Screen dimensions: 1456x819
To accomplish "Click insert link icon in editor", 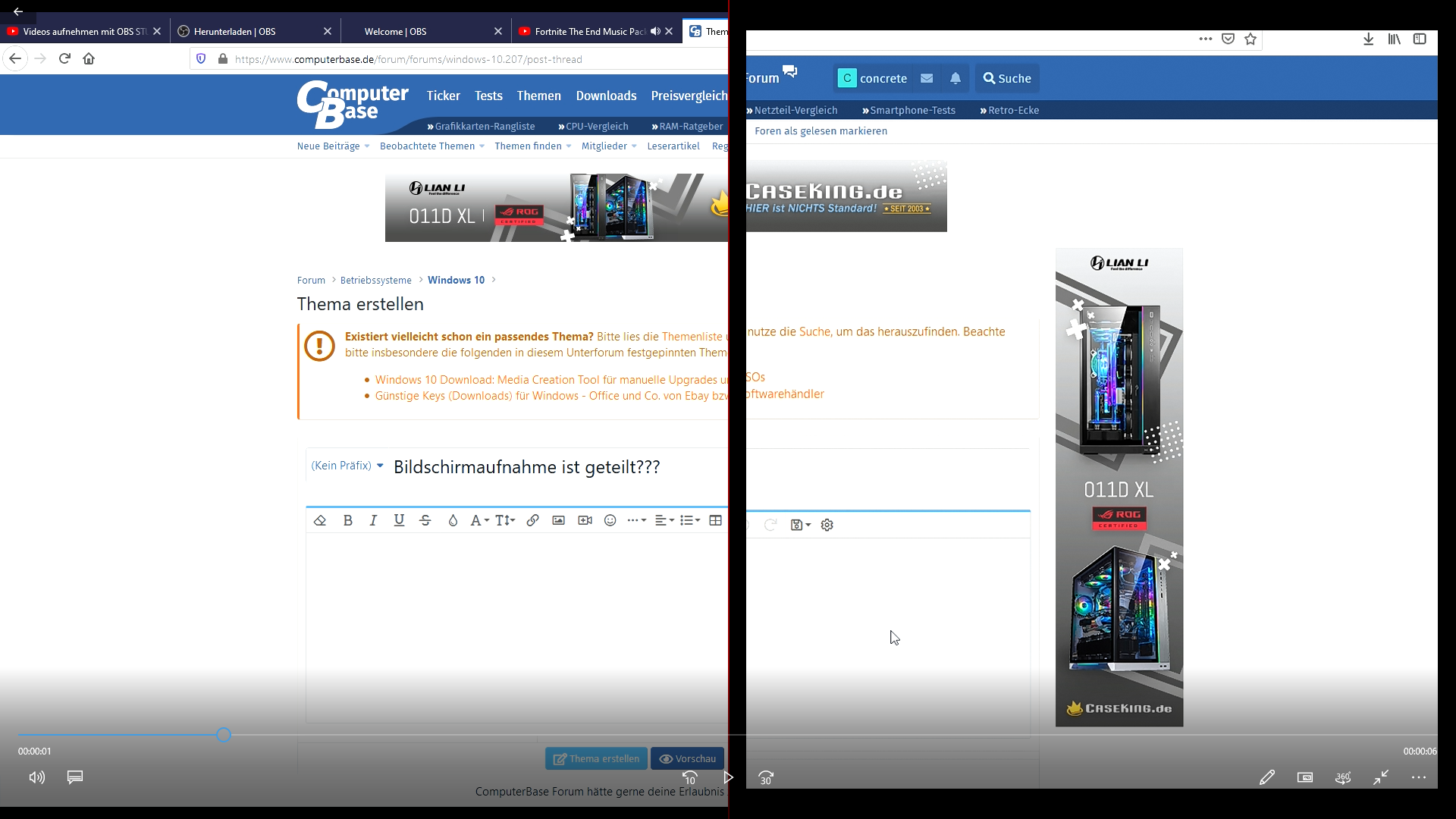I will pos(533,520).
